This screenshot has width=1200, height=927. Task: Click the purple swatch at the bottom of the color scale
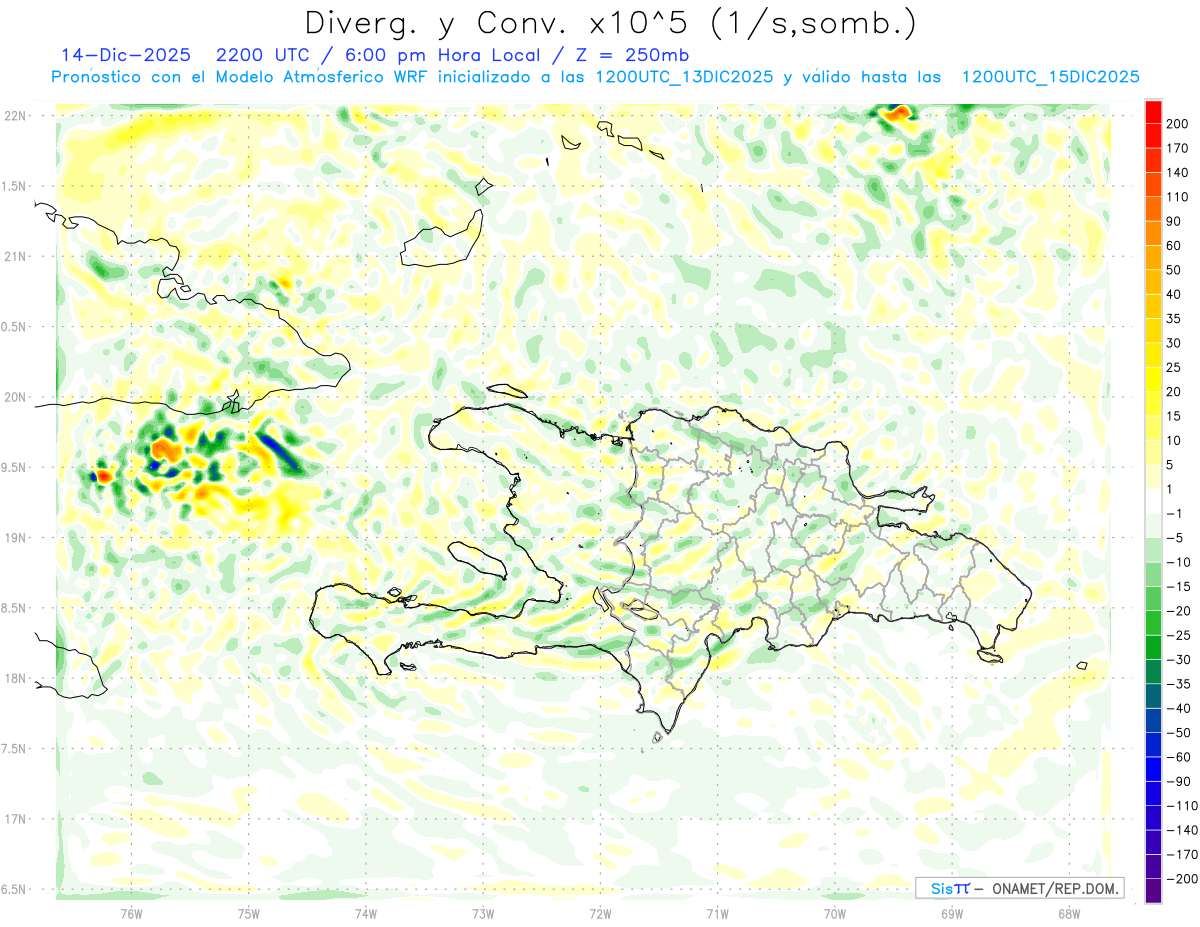(1153, 891)
